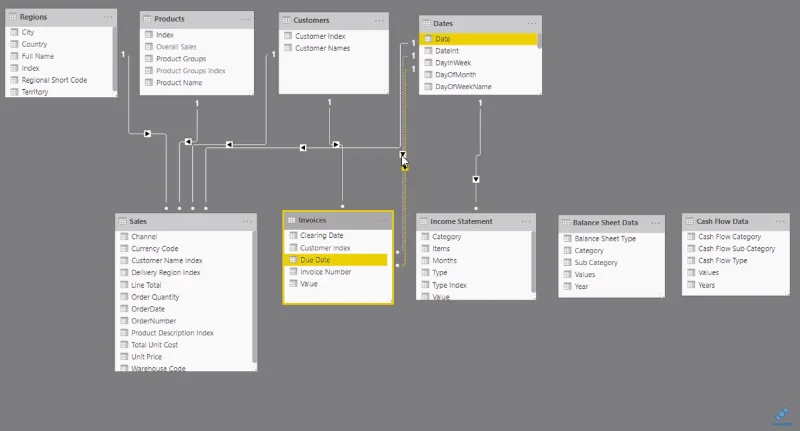The width and height of the screenshot is (800, 431).
Task: Select the Regions to Sales relationship arrow
Action: (x=147, y=134)
